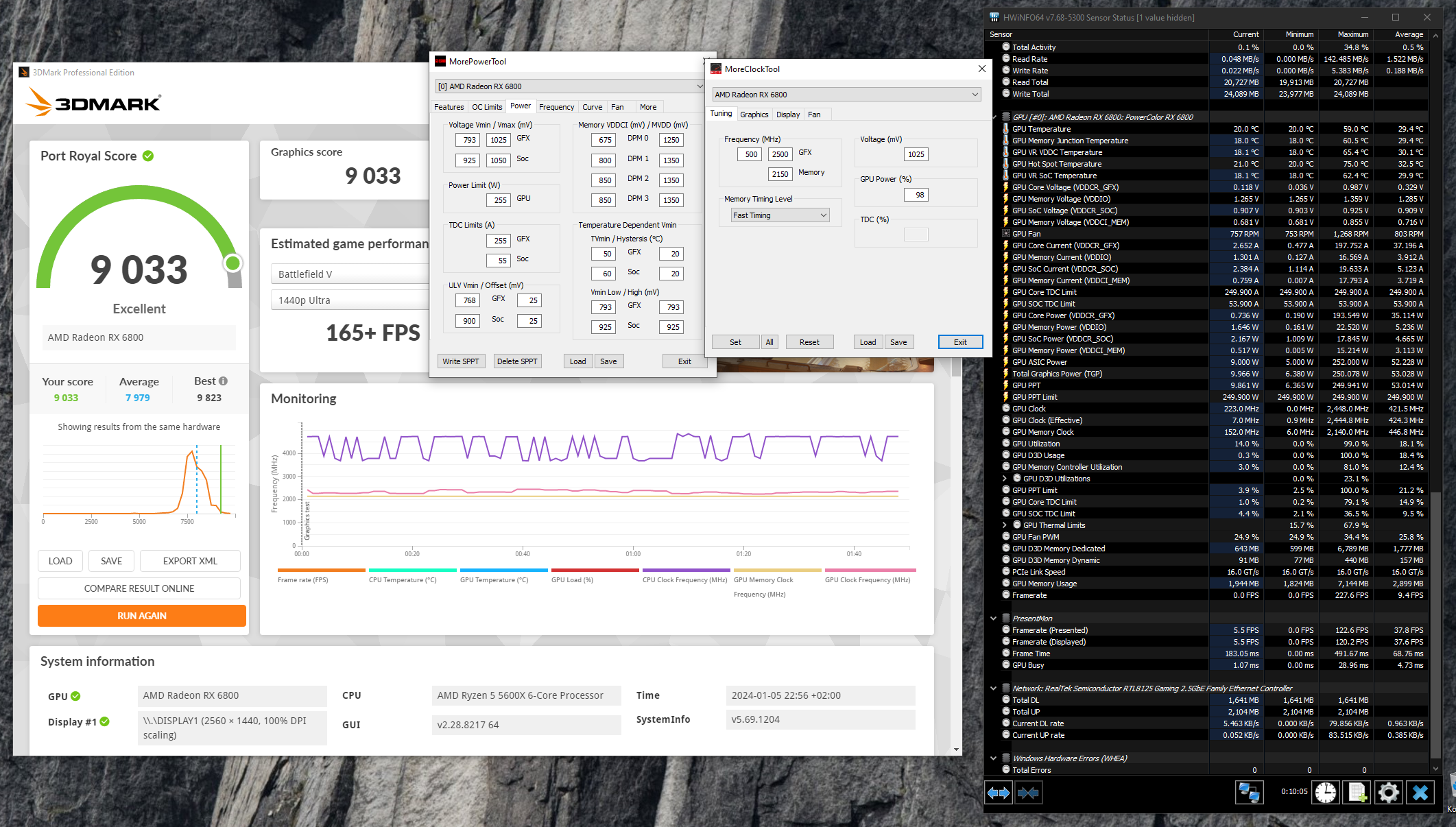The height and width of the screenshot is (827, 1456).
Task: Reset sensor min/max with clock icon
Action: click(1325, 793)
